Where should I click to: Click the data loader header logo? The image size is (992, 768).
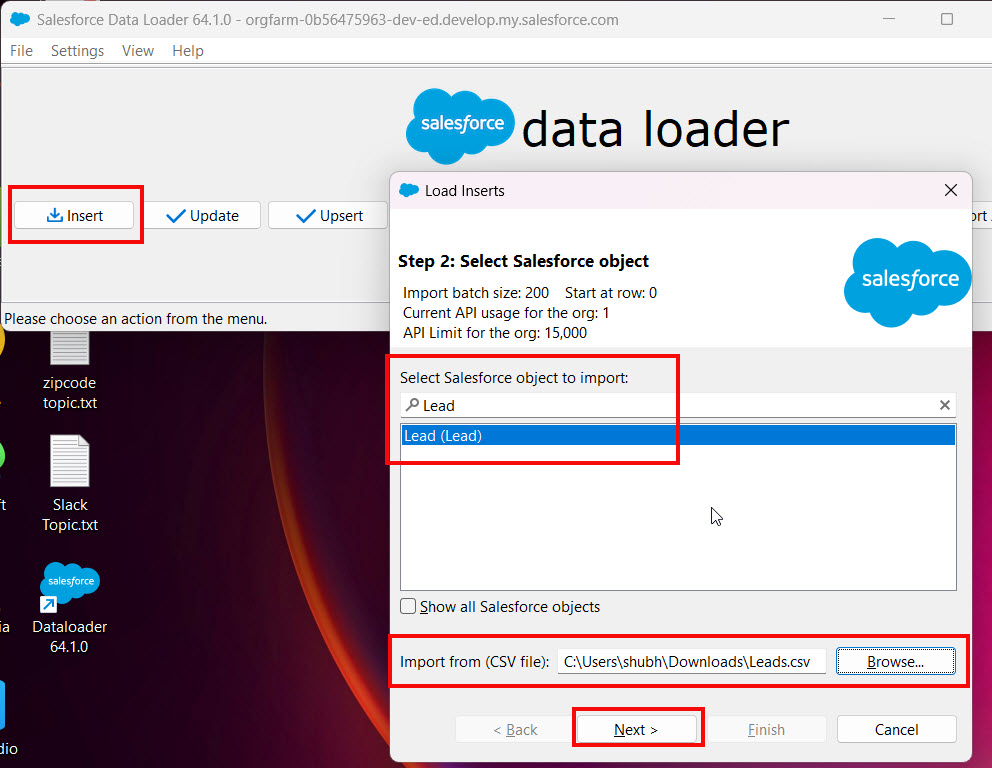point(459,126)
